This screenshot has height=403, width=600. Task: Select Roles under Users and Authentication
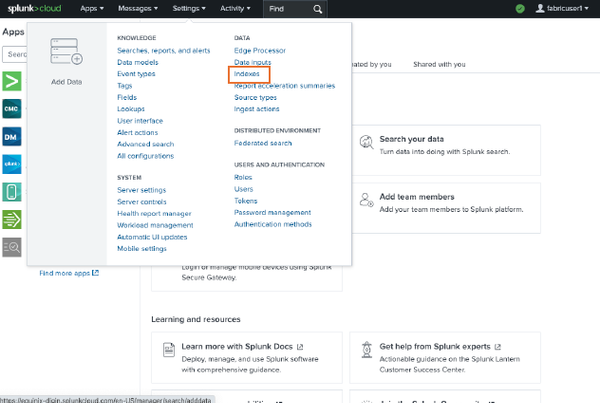pyautogui.click(x=244, y=177)
